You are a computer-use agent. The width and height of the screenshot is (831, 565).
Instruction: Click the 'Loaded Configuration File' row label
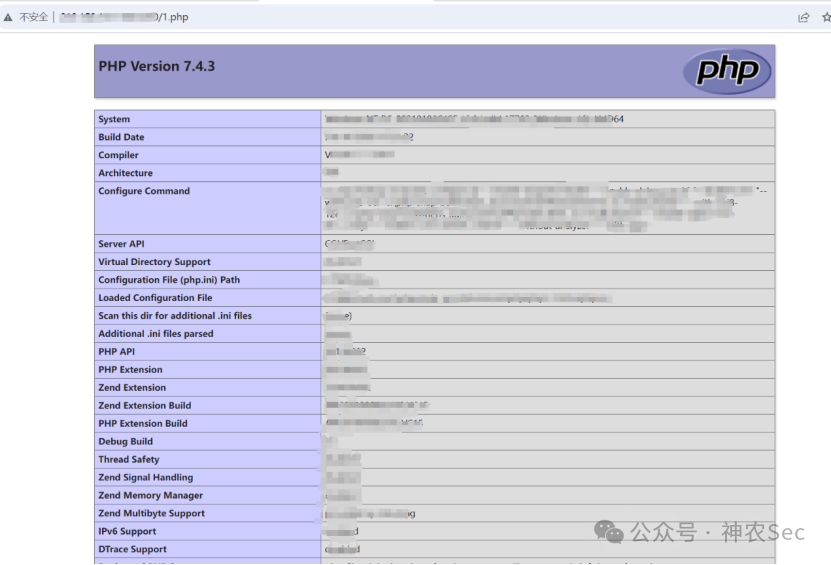(x=155, y=298)
